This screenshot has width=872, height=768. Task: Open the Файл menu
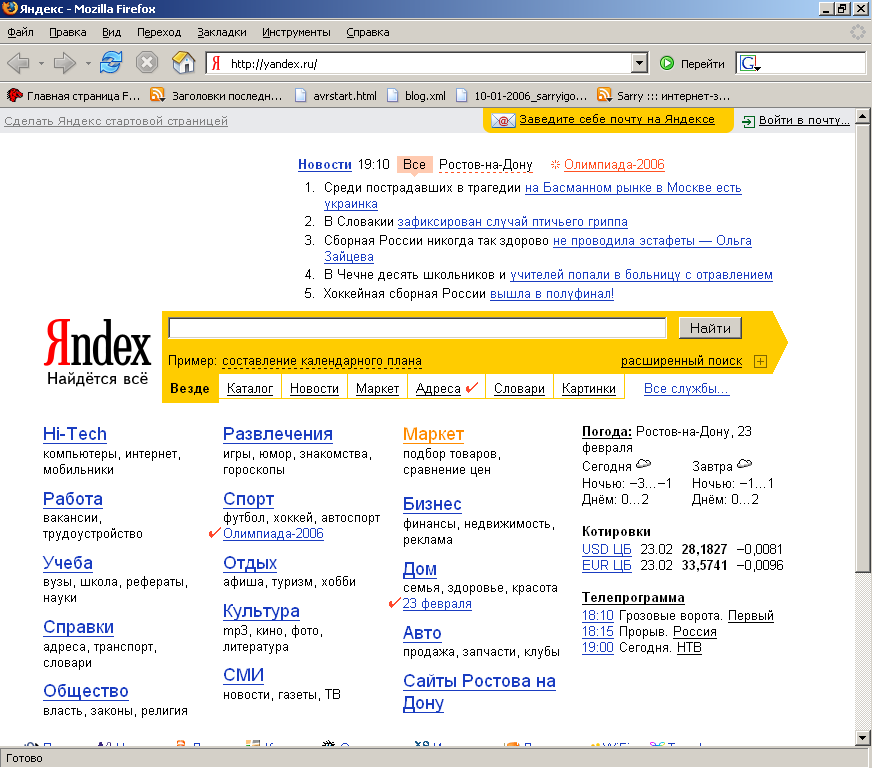point(21,32)
